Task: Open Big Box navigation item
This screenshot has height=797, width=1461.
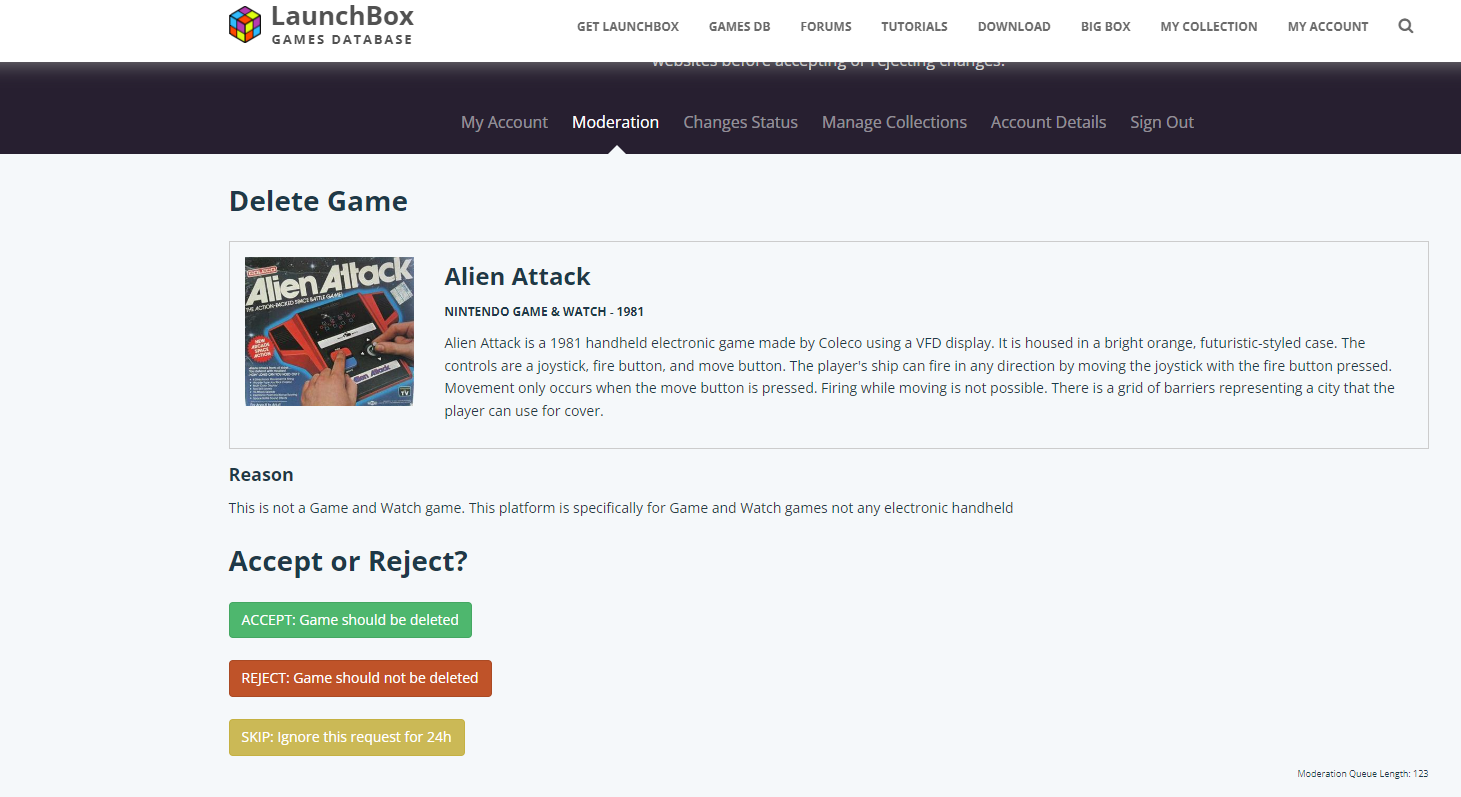Action: pyautogui.click(x=1105, y=27)
